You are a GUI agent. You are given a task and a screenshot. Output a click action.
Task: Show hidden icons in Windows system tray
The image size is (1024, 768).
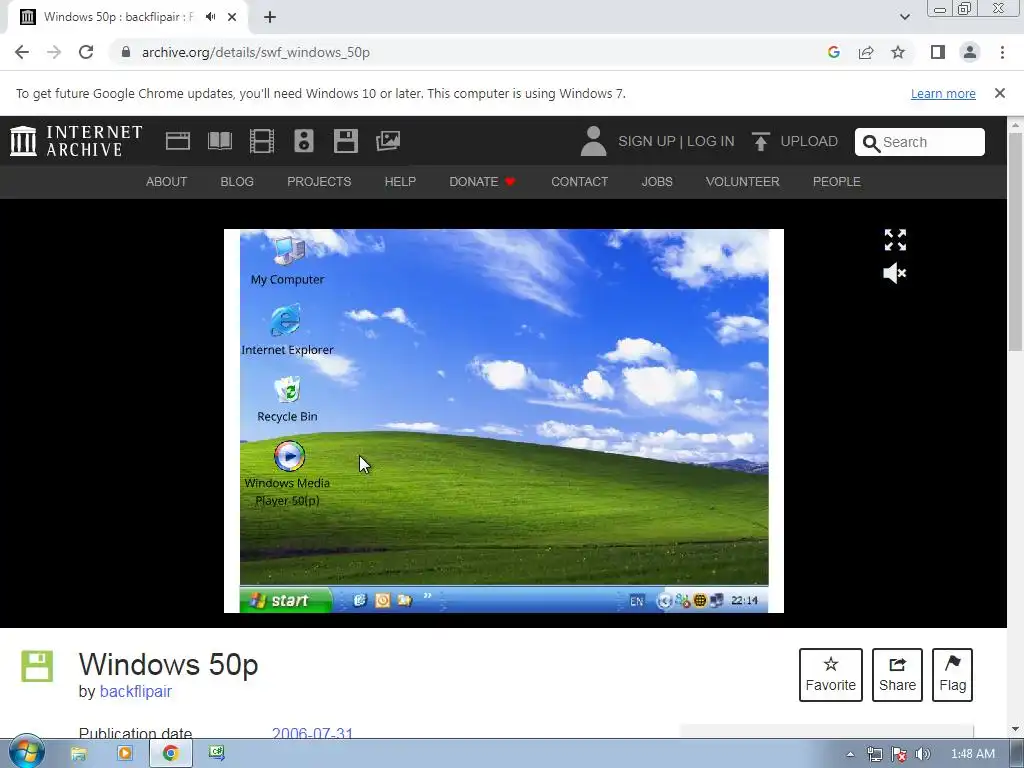coord(850,754)
